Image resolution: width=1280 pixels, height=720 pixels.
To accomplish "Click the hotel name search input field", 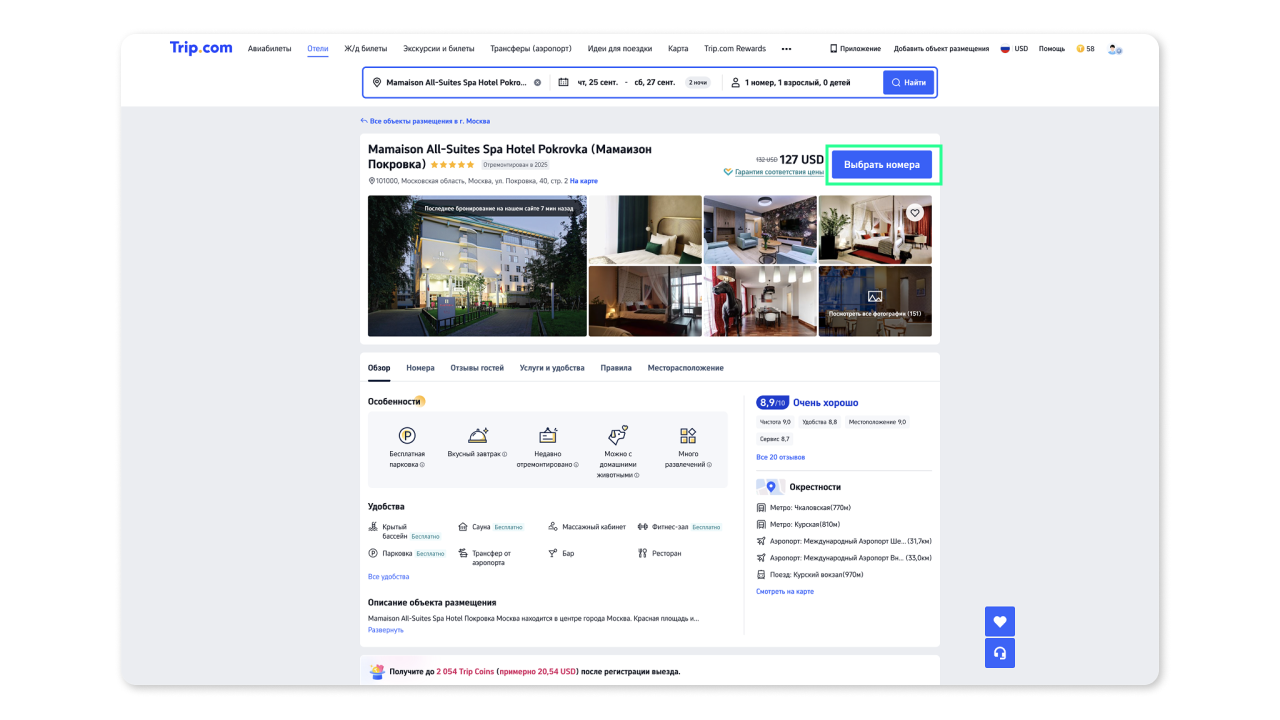I will pos(456,83).
